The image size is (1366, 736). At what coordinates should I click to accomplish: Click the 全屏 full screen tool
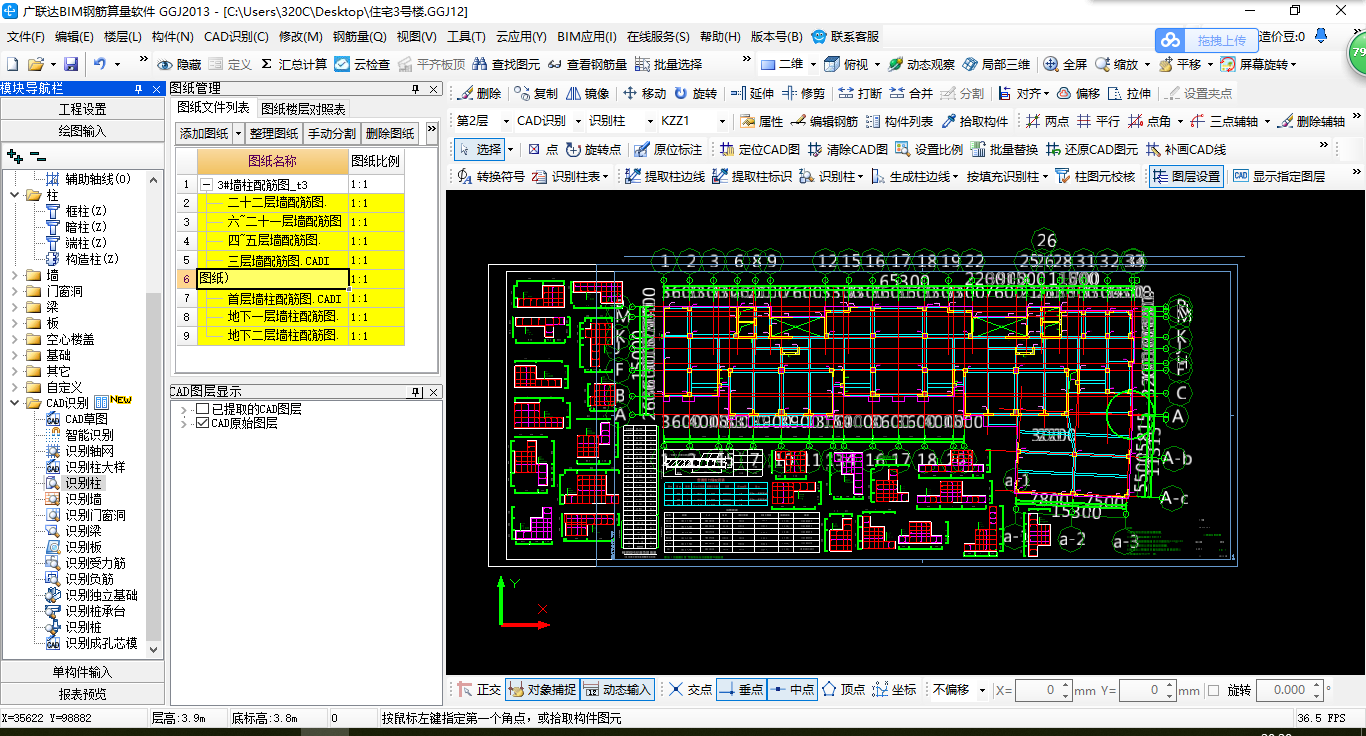click(x=1065, y=64)
